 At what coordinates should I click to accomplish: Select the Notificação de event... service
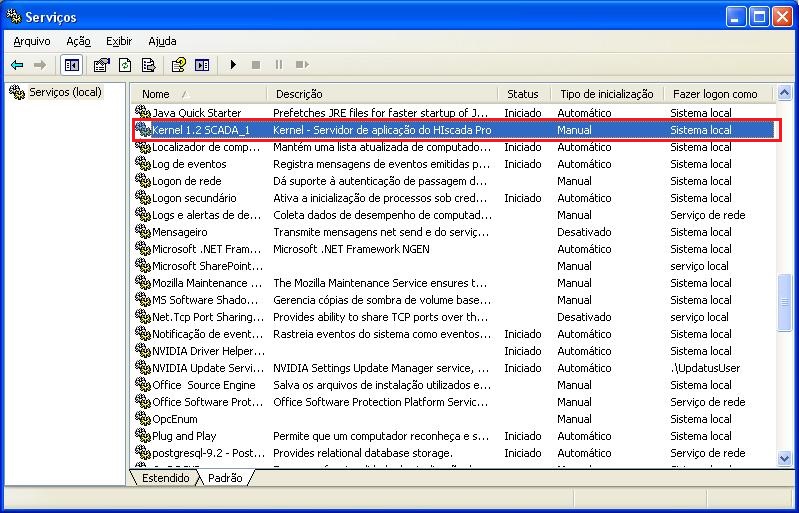click(x=456, y=334)
